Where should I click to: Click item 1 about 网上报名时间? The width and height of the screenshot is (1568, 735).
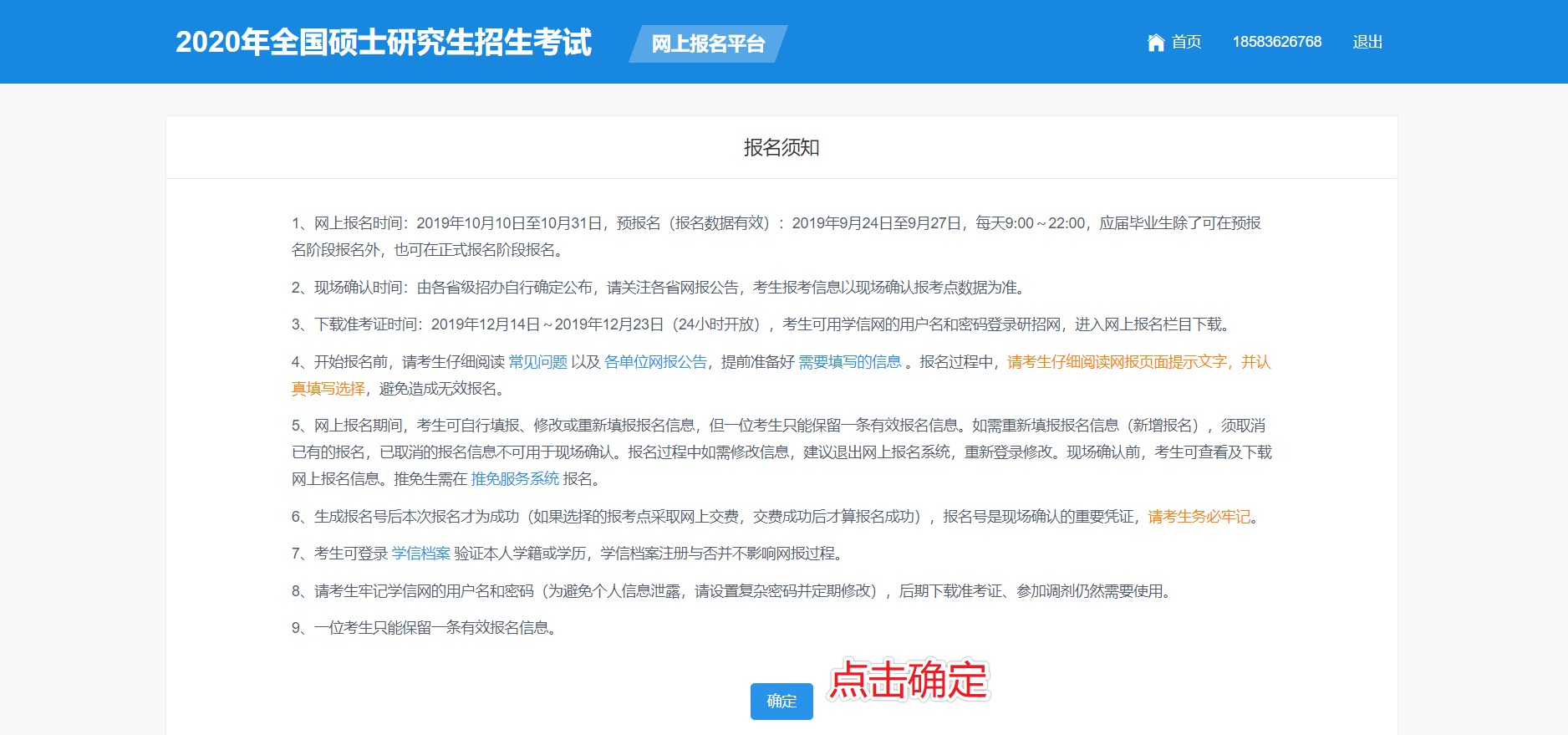(776, 237)
